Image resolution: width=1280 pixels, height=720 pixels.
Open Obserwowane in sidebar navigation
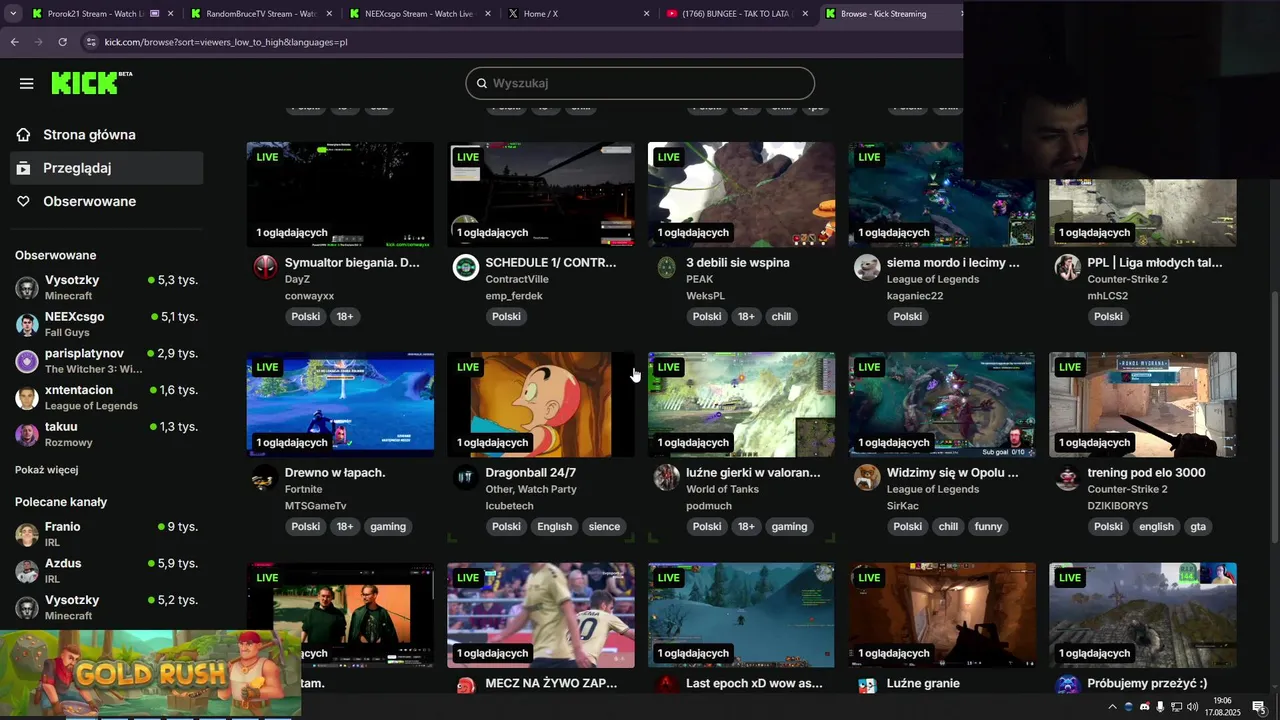point(106,202)
